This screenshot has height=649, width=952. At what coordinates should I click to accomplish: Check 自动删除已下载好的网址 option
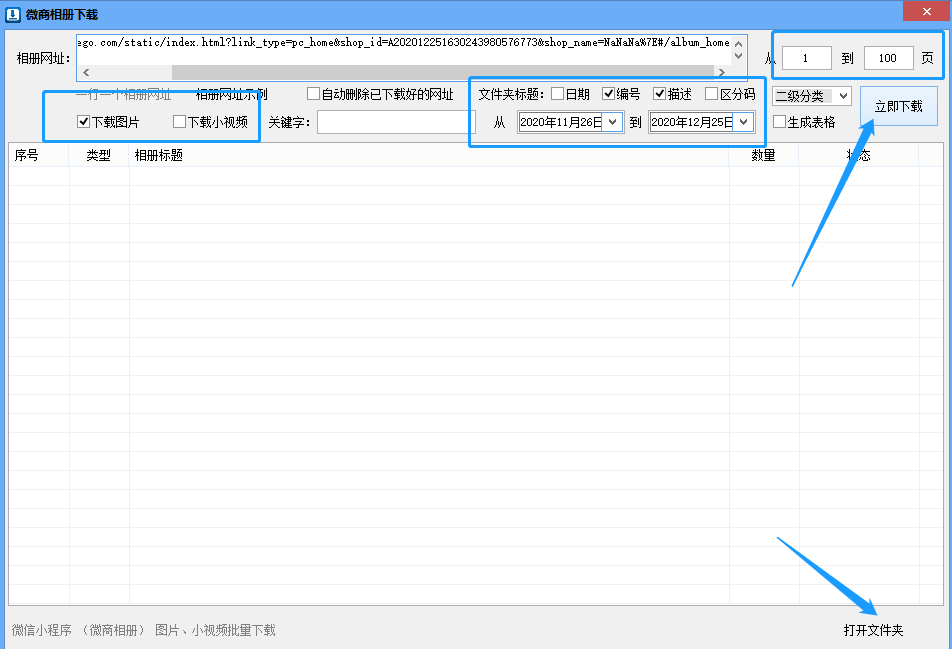(314, 94)
